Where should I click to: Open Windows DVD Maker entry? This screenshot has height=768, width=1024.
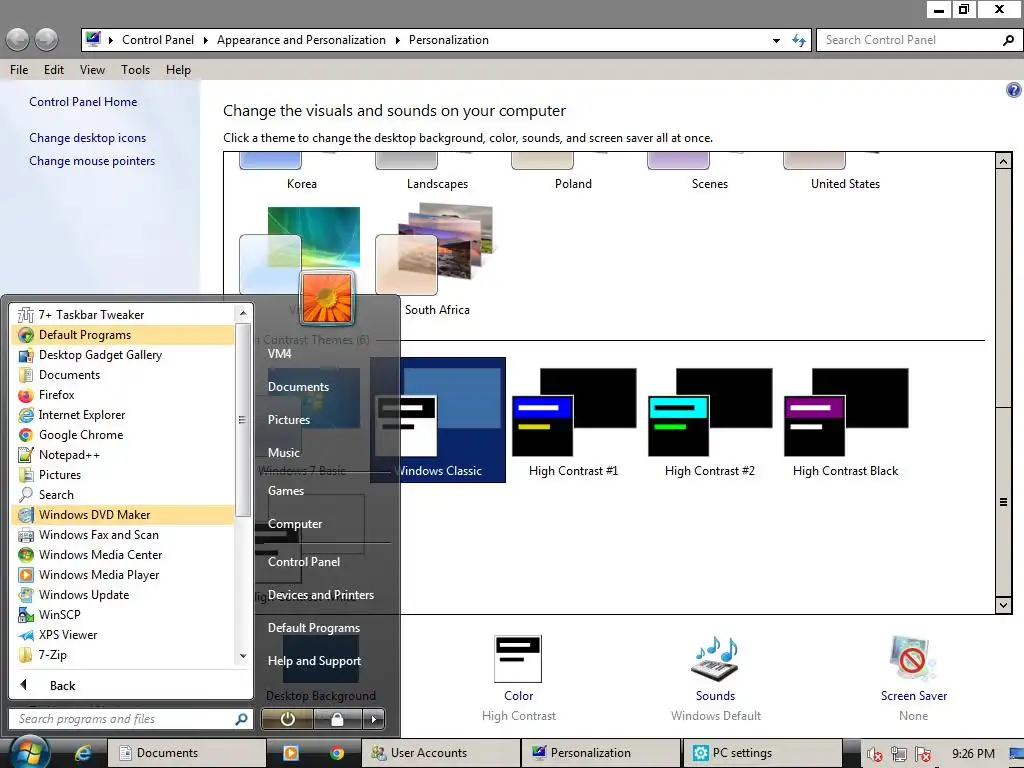click(x=122, y=515)
